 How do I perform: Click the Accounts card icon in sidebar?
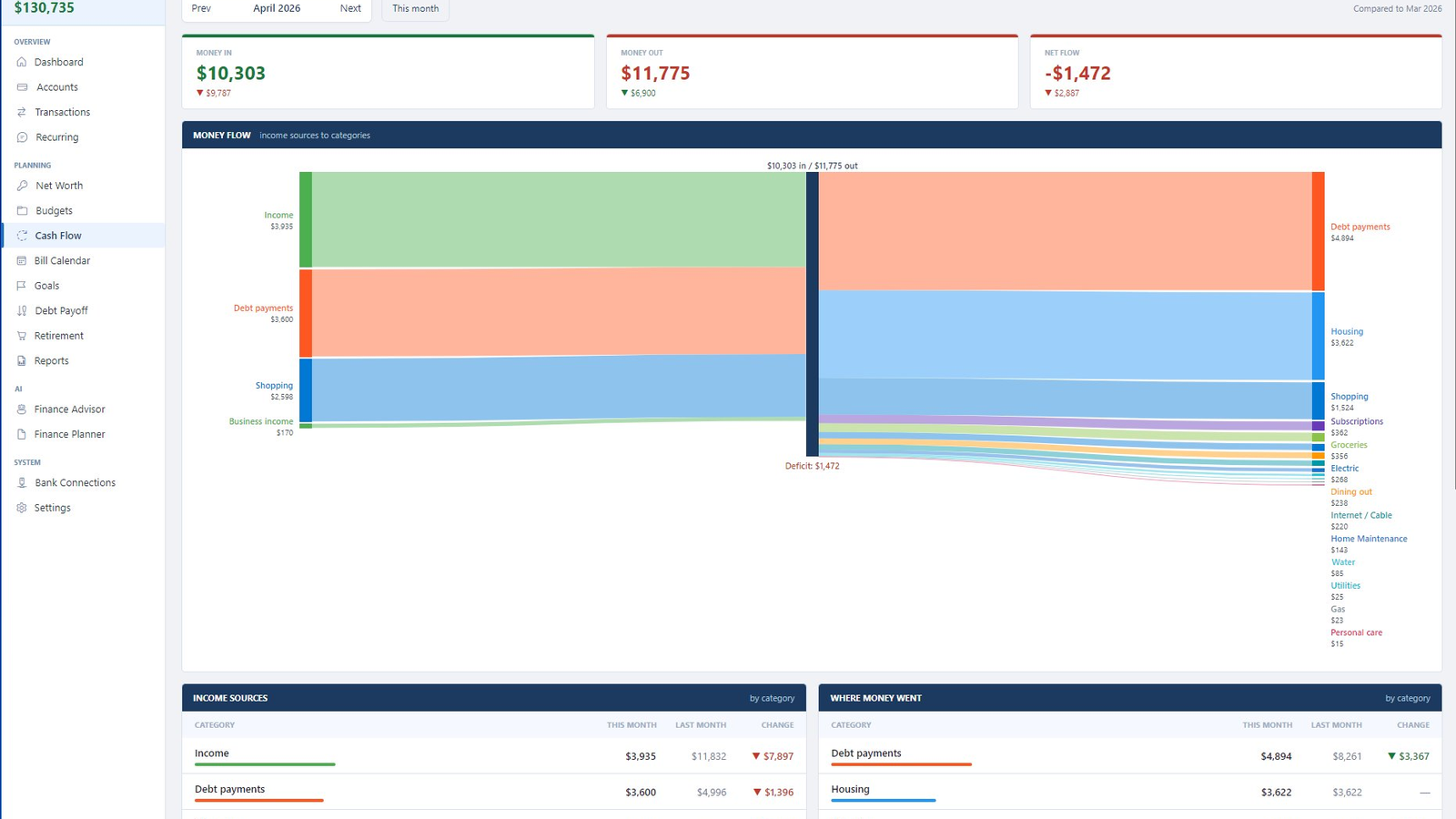22,87
